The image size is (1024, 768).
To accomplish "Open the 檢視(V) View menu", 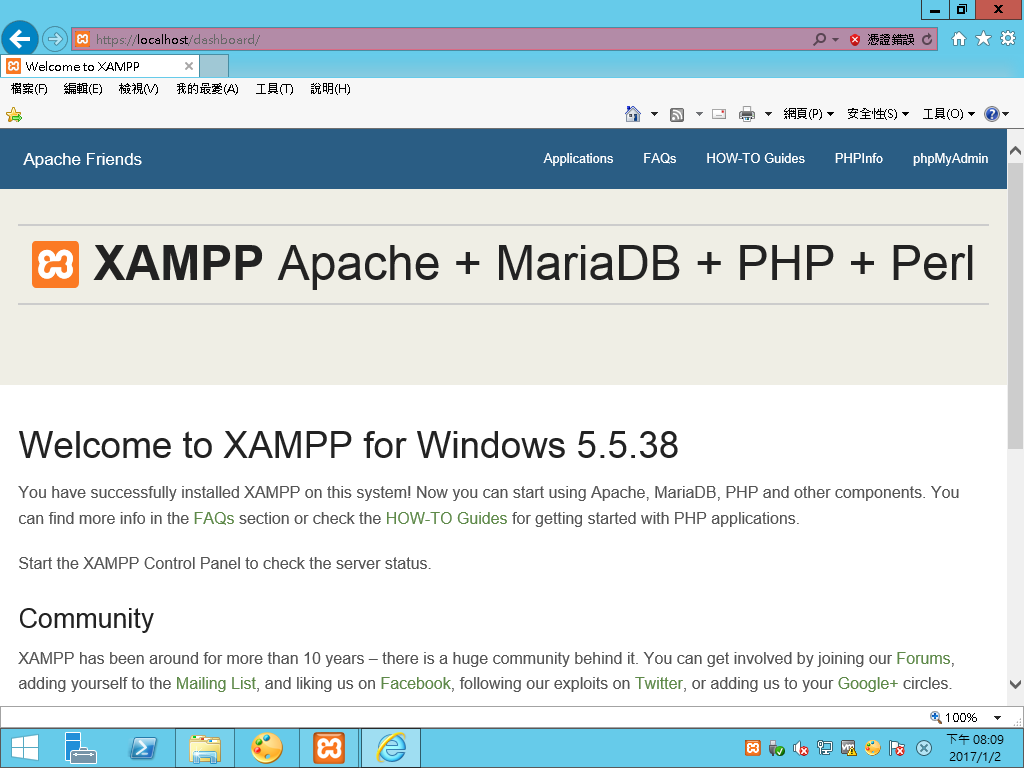I will [x=138, y=89].
